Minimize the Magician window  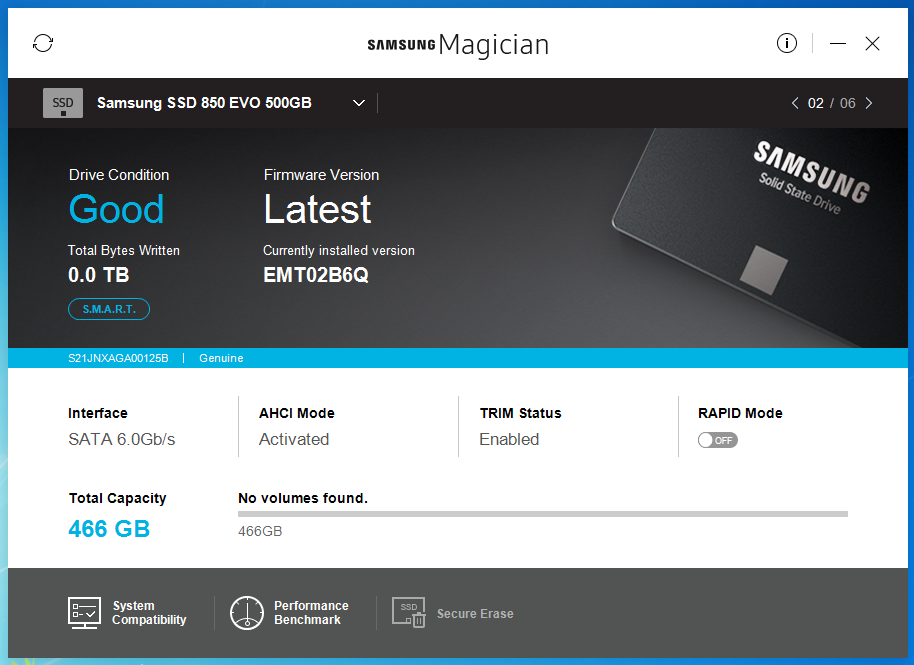point(838,43)
